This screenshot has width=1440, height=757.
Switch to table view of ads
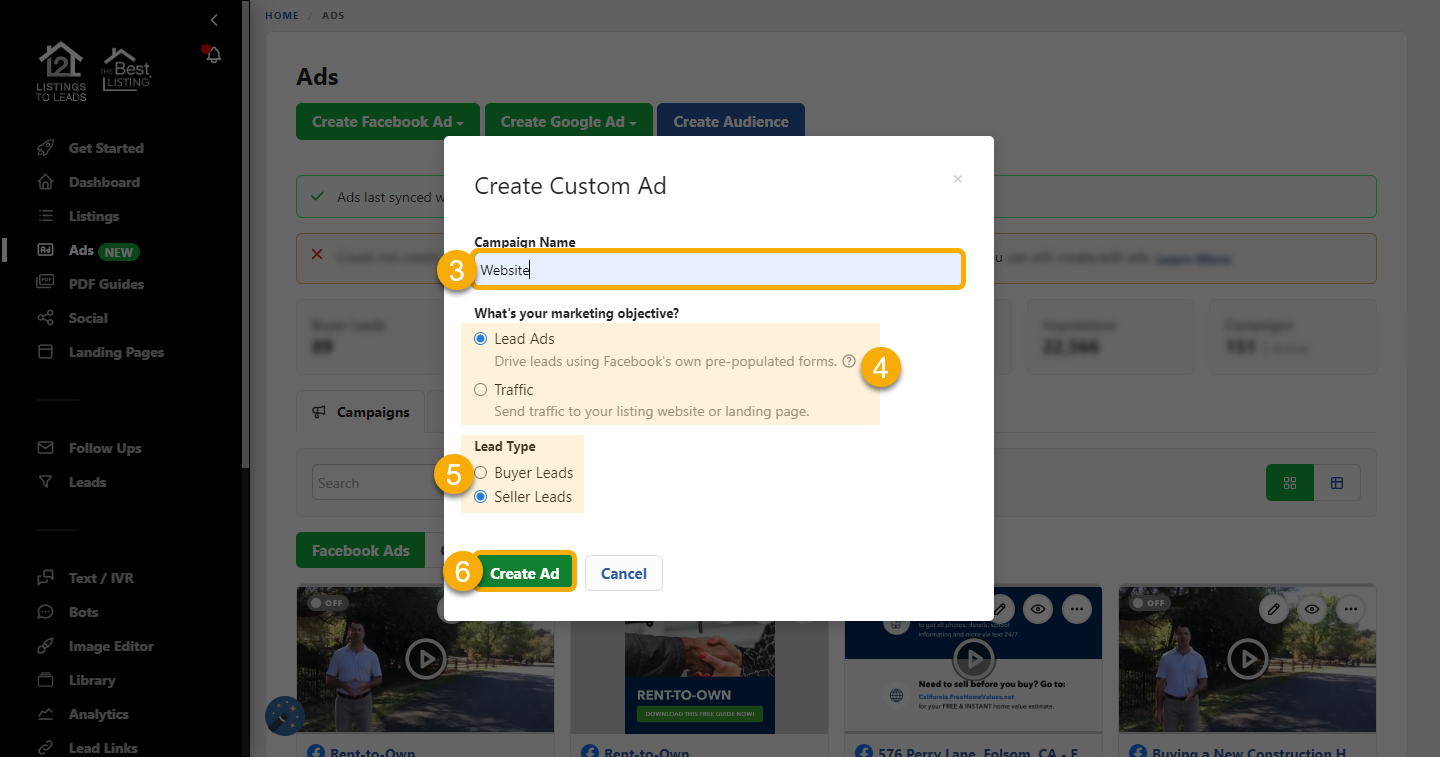pyautogui.click(x=1337, y=482)
